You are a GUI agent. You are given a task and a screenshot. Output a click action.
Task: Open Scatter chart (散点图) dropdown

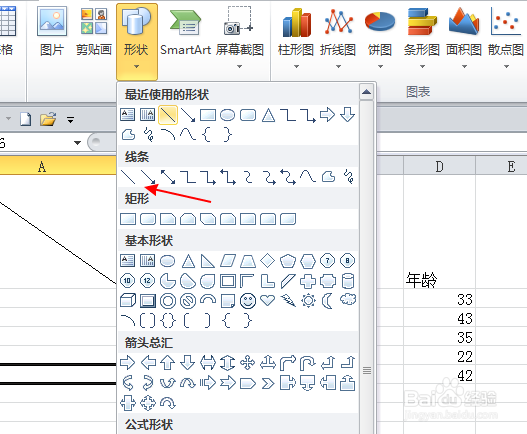click(506, 37)
